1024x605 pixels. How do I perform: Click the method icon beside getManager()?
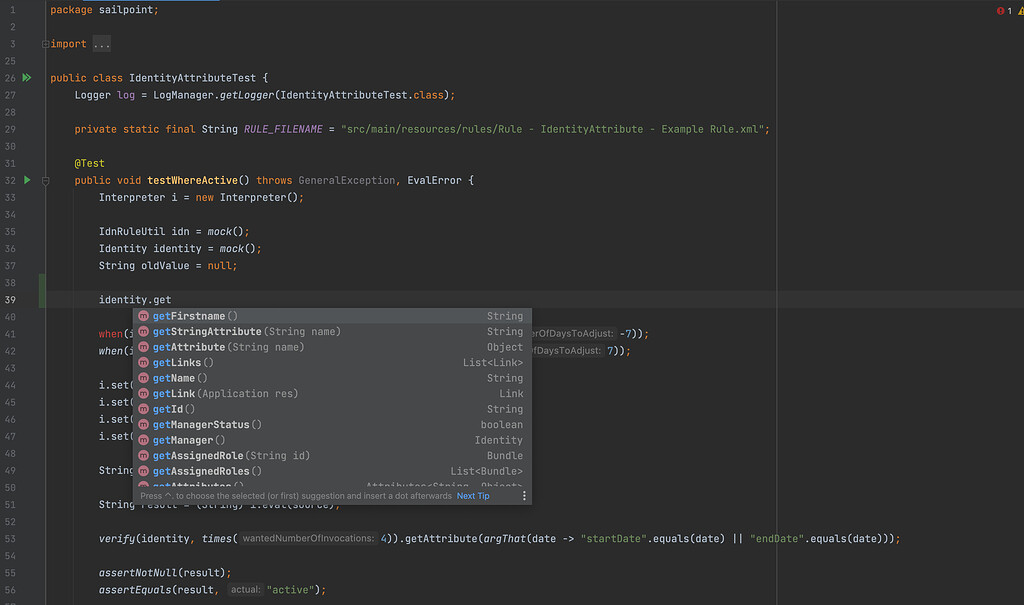coord(145,440)
